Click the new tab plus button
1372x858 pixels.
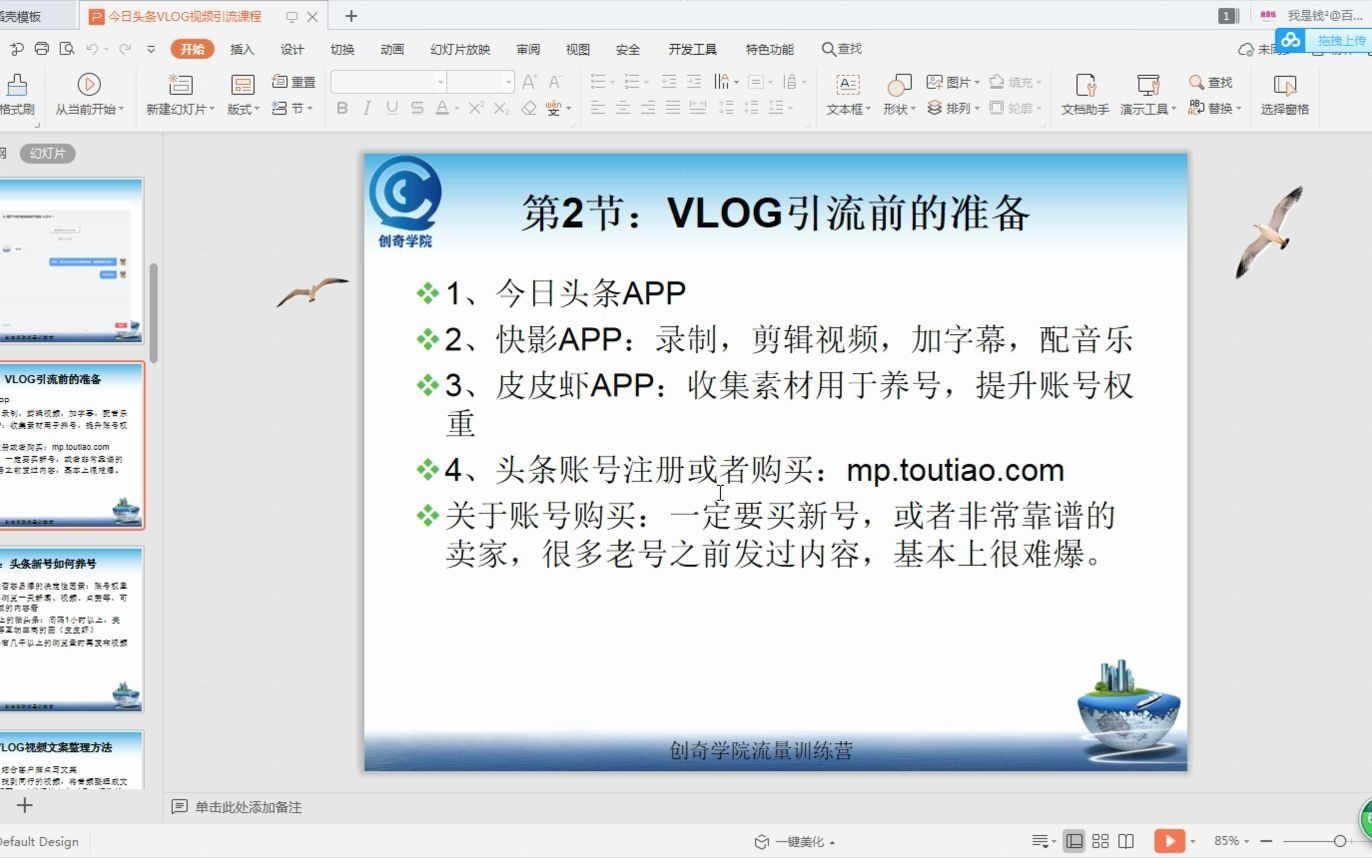click(351, 16)
